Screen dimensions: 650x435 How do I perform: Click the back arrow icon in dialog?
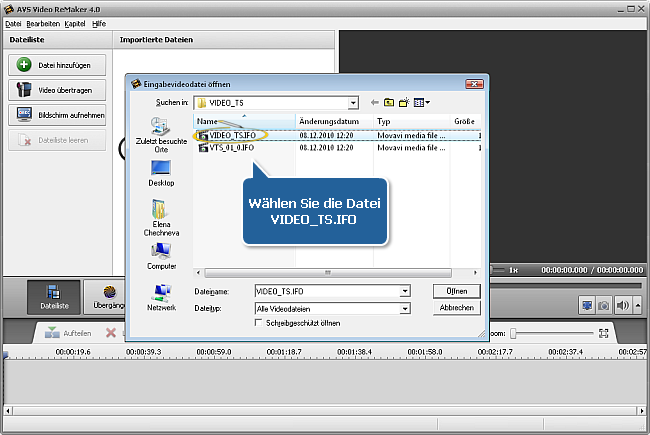375,102
